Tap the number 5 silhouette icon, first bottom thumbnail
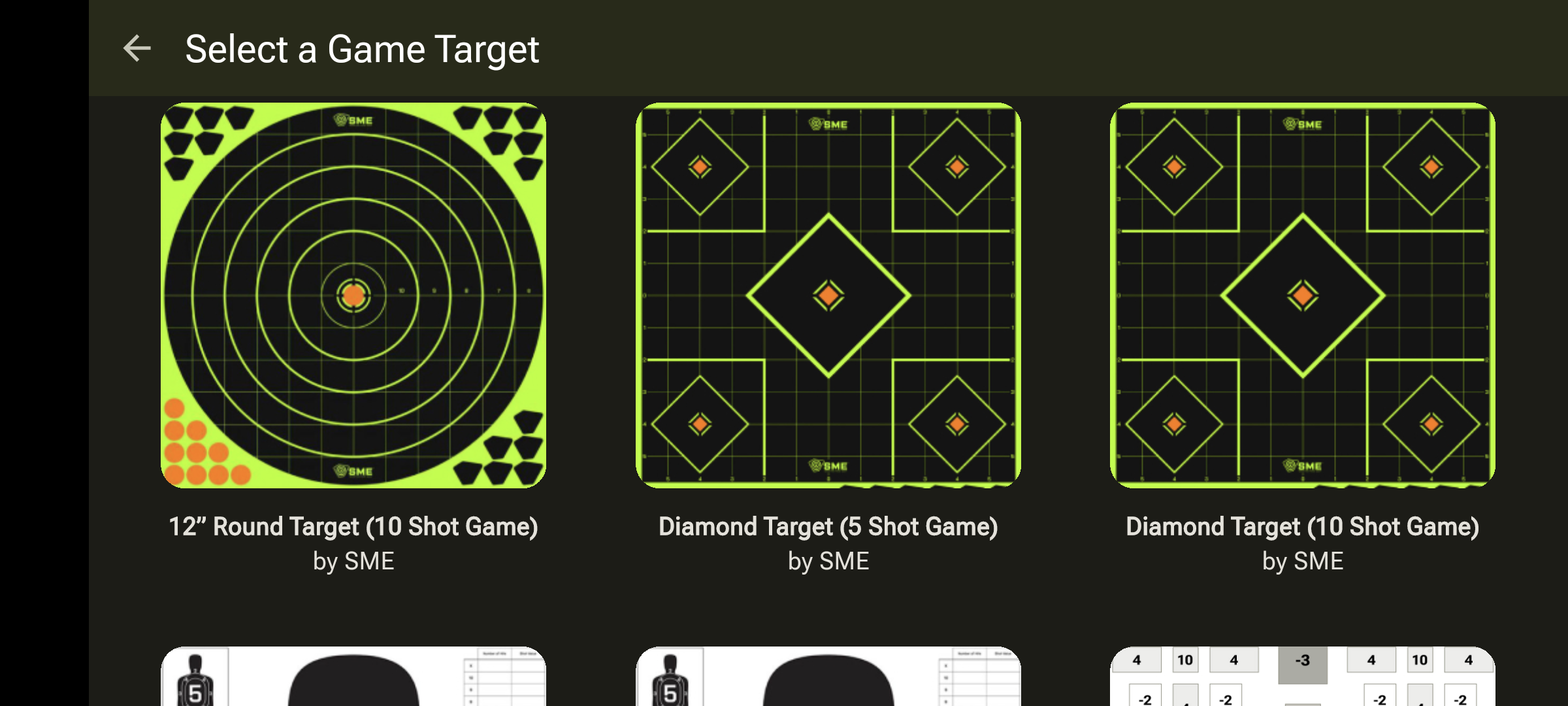The width and height of the screenshot is (1568, 706). (x=195, y=681)
